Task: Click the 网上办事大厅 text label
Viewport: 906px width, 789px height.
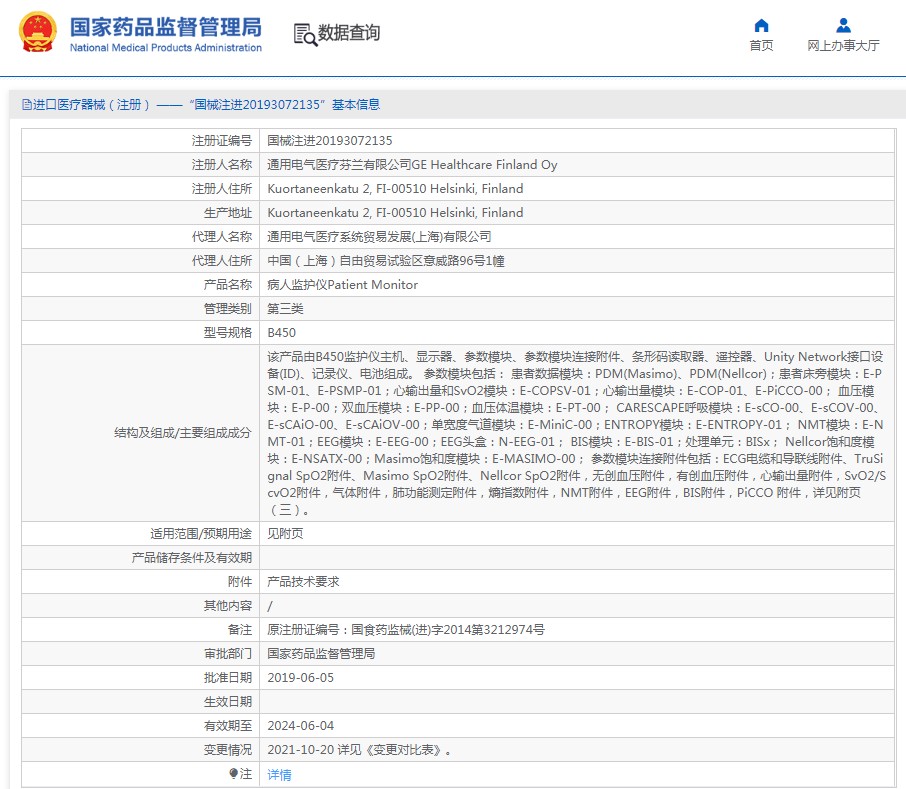Action: tap(843, 46)
